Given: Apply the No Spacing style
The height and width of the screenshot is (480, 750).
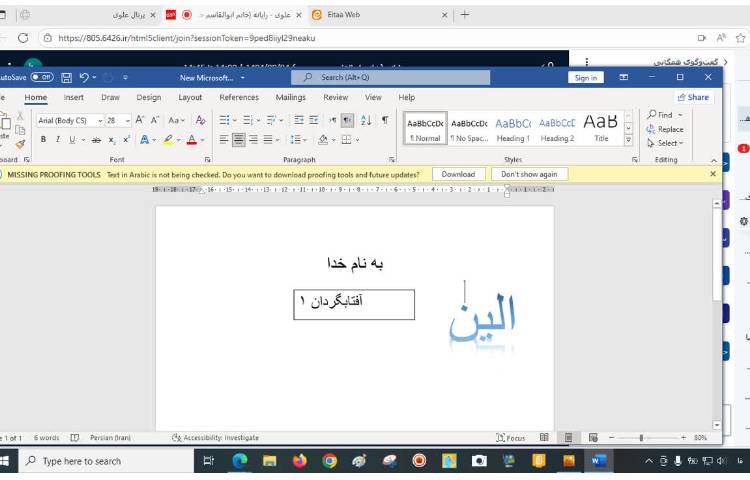Looking at the screenshot, I should point(469,129).
